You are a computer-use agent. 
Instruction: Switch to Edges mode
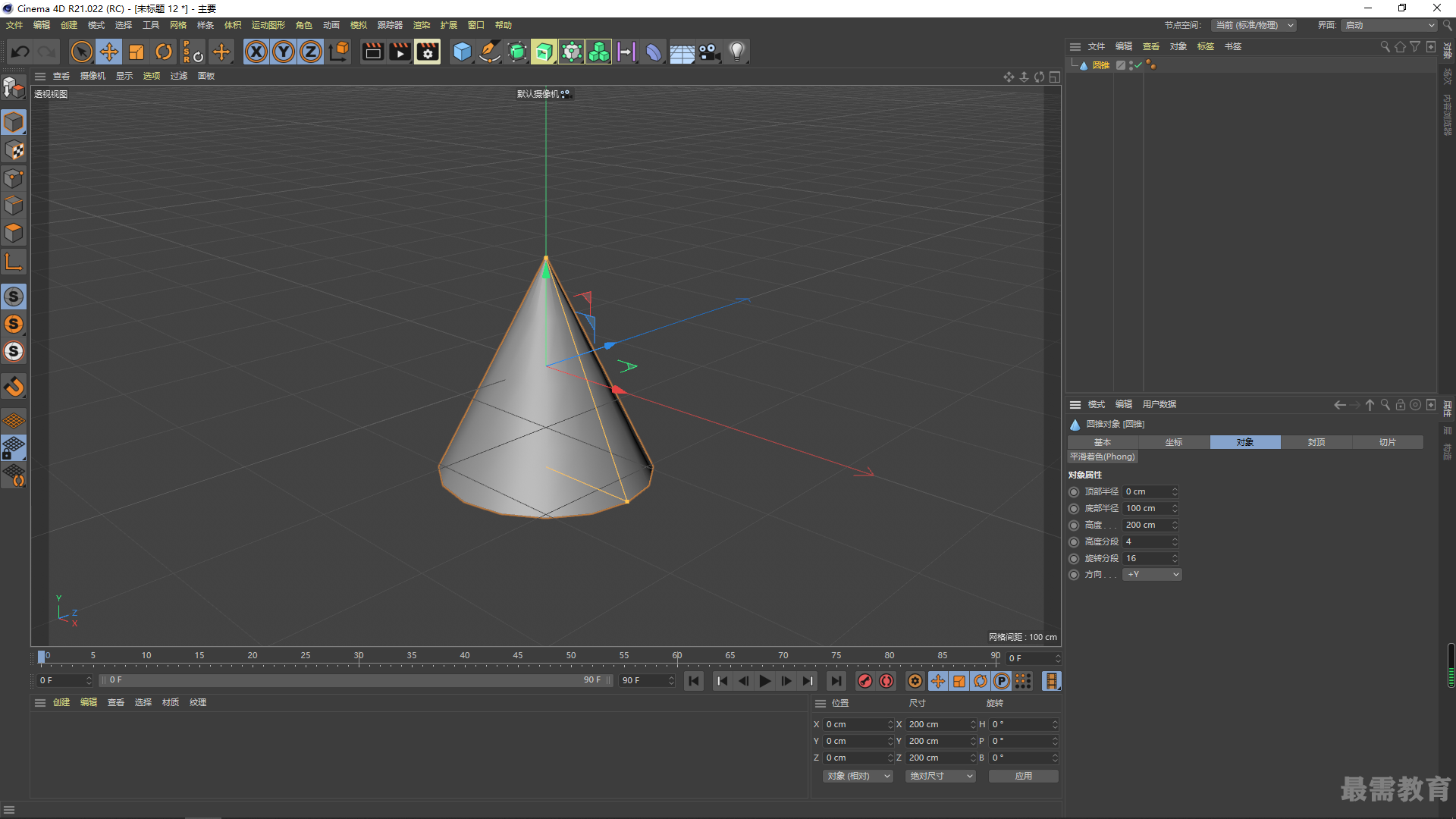(x=14, y=206)
